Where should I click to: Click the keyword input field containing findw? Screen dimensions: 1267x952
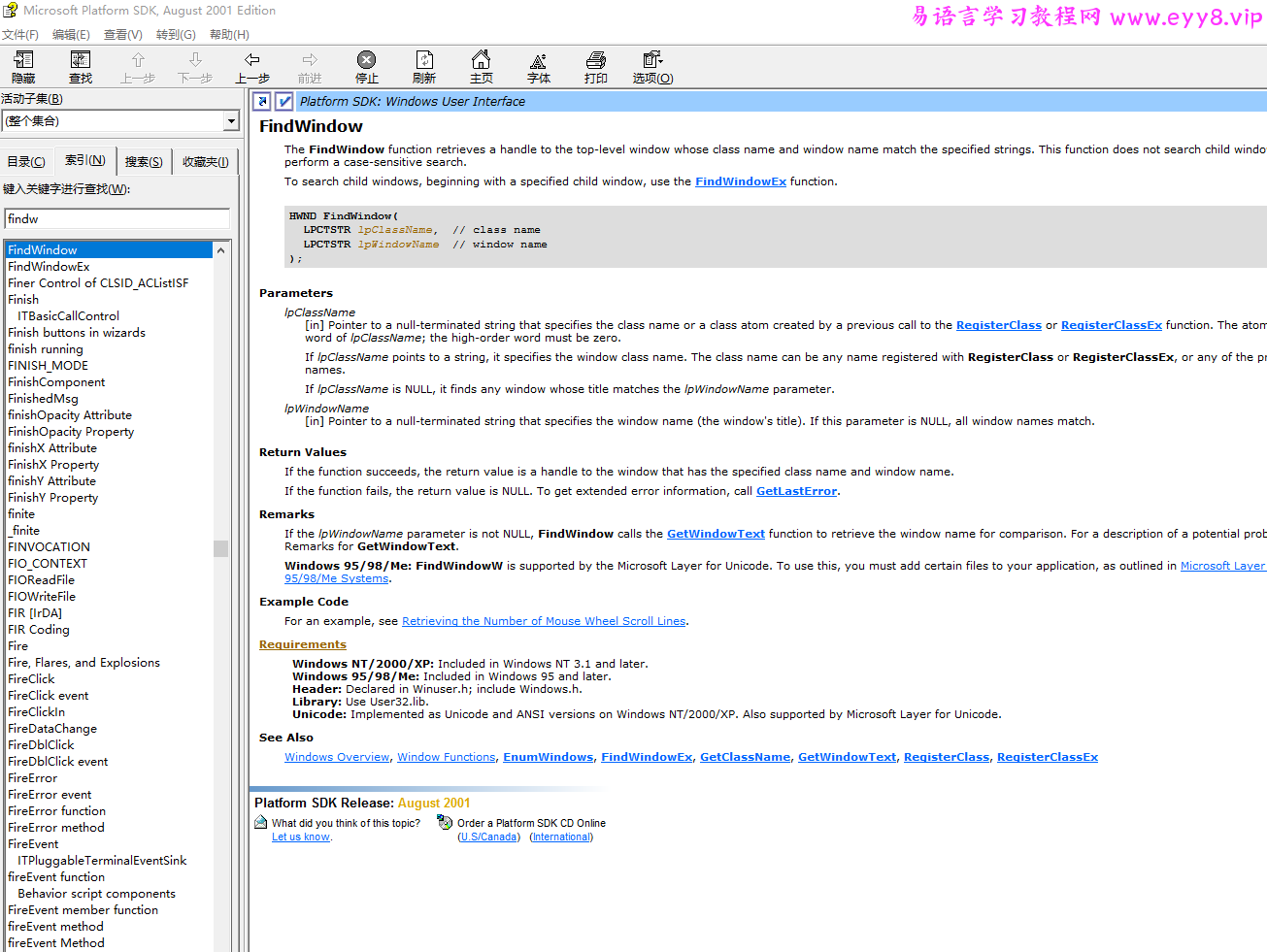pyautogui.click(x=117, y=219)
